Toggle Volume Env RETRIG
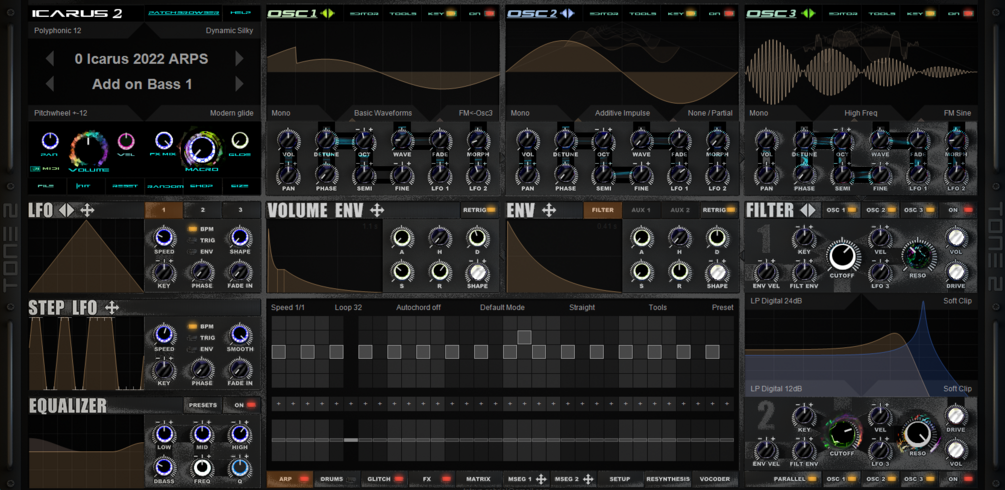The image size is (1005, 490). 479,210
